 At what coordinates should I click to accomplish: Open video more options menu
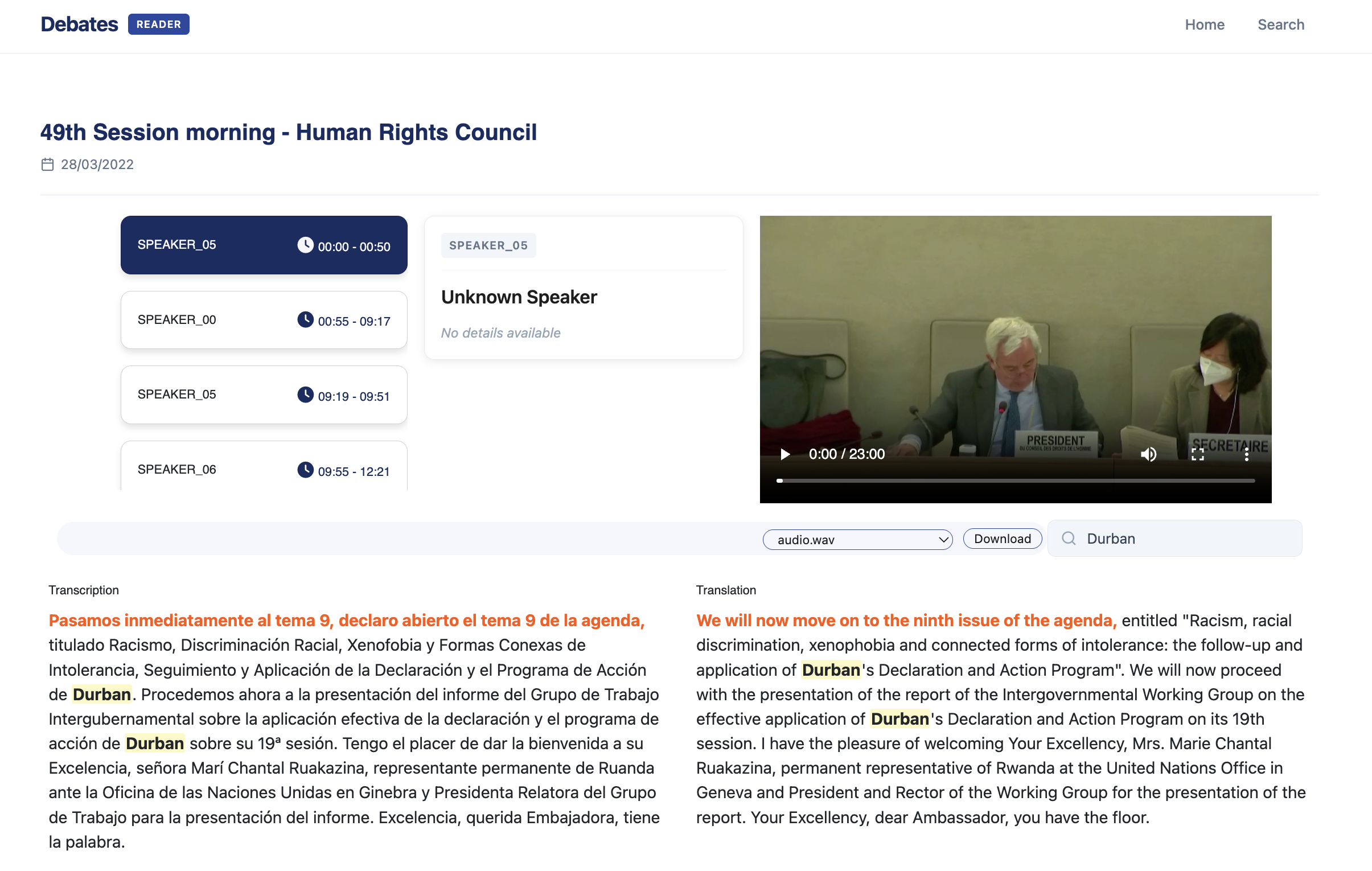(1246, 454)
